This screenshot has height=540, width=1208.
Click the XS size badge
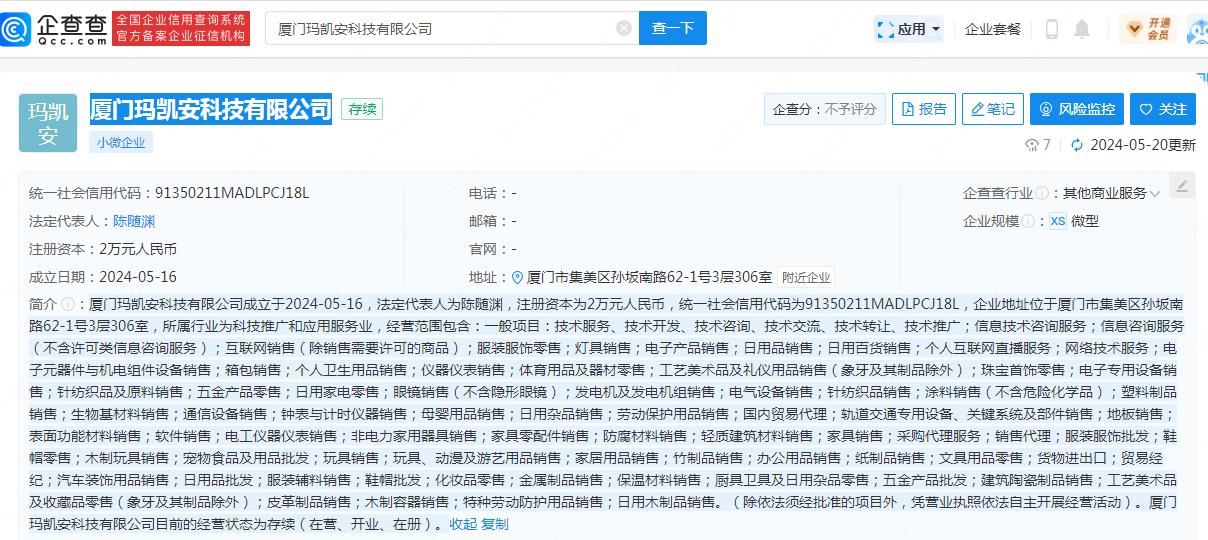coord(1057,221)
